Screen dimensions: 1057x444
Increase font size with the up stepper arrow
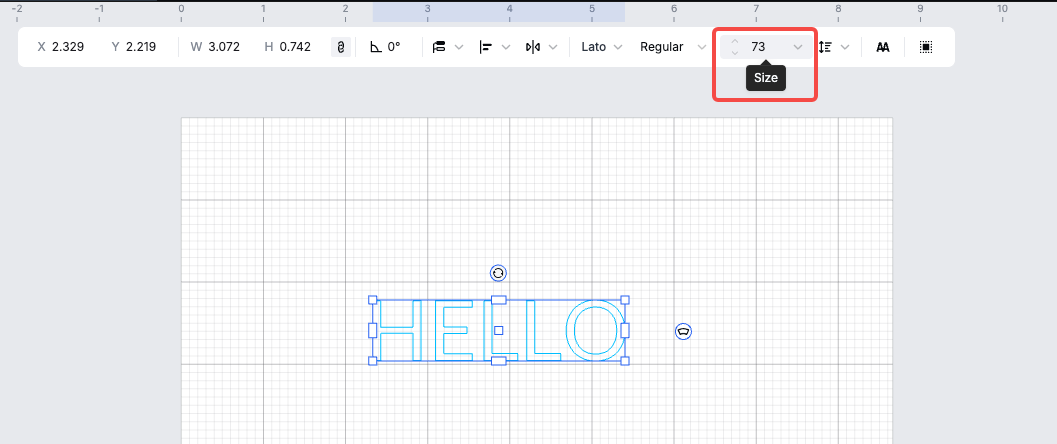(x=735, y=42)
